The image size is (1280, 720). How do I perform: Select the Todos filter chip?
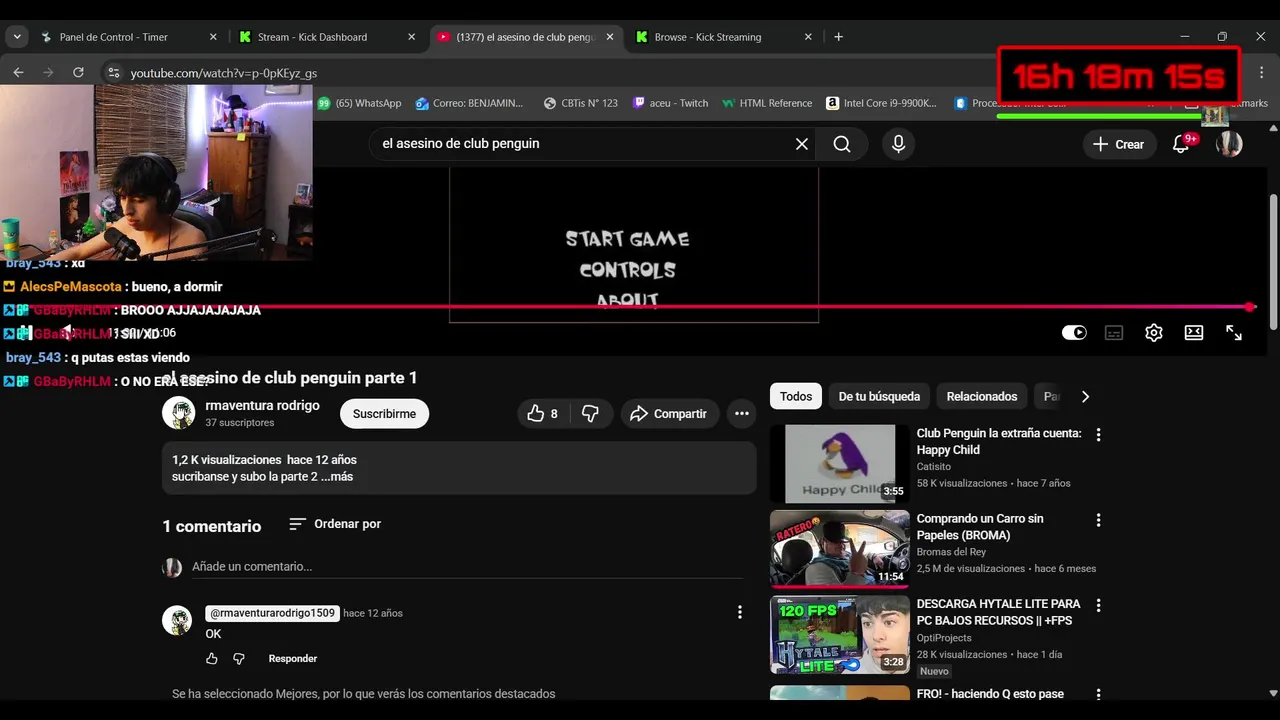coord(796,397)
